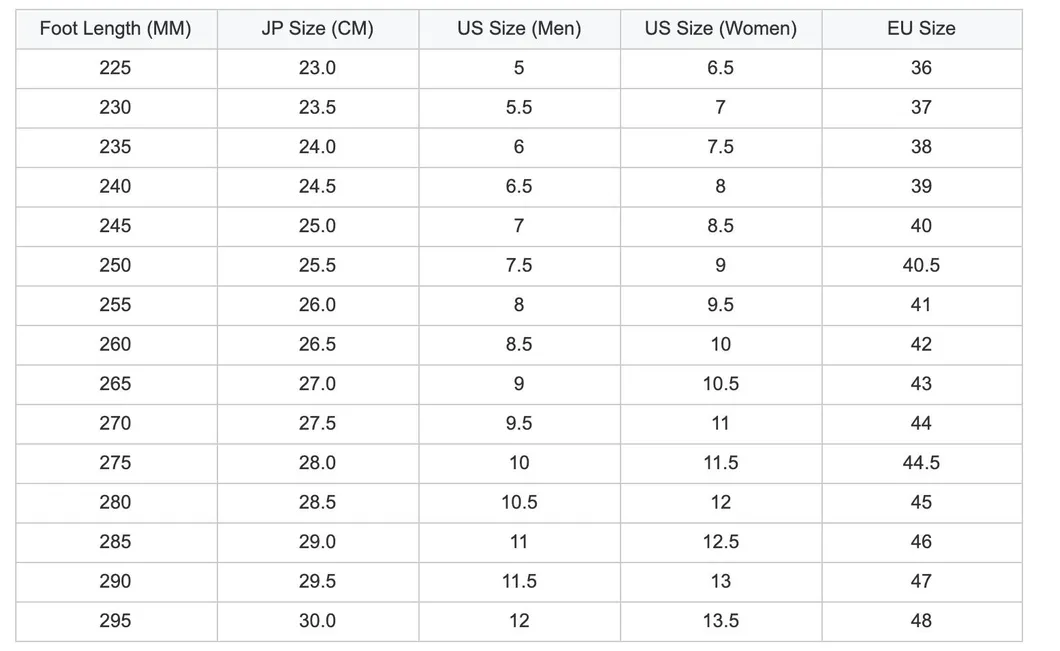Select EU size 48 cell

[x=921, y=621]
